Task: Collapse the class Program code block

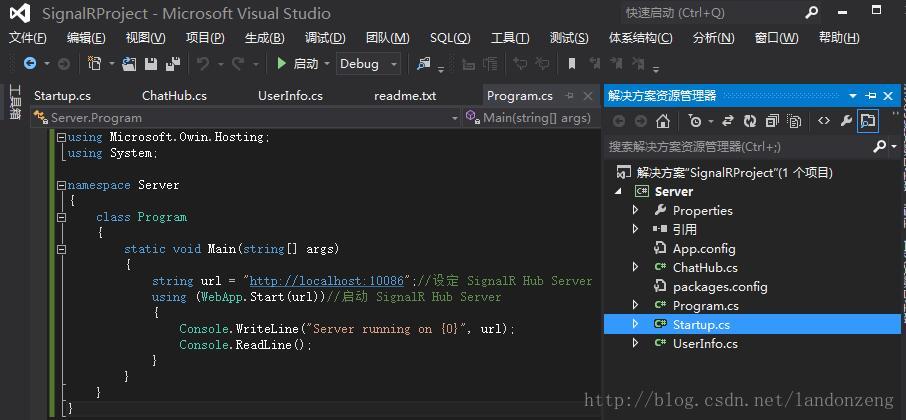Action: tap(61, 218)
